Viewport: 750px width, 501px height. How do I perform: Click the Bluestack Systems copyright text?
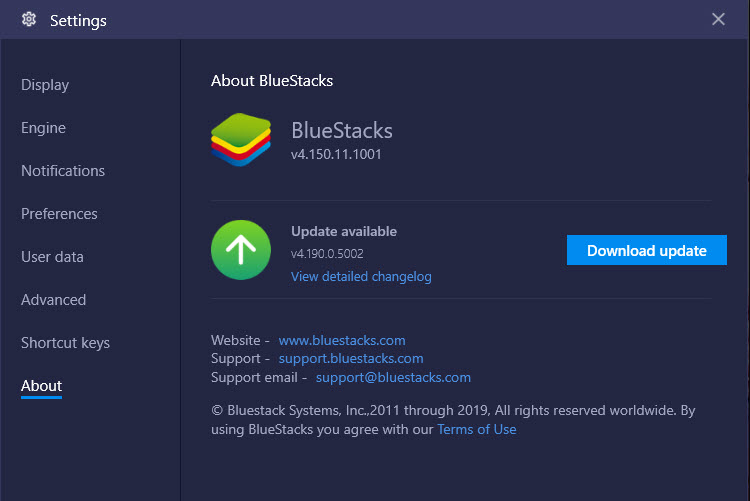[453, 420]
